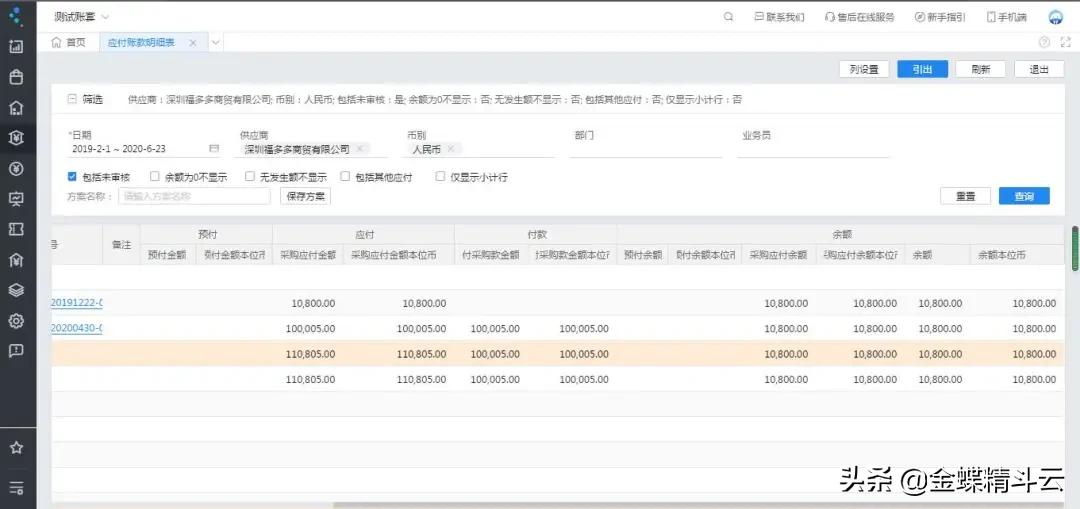
Task: Click the 退出 exit button
Action: pyautogui.click(x=1039, y=70)
